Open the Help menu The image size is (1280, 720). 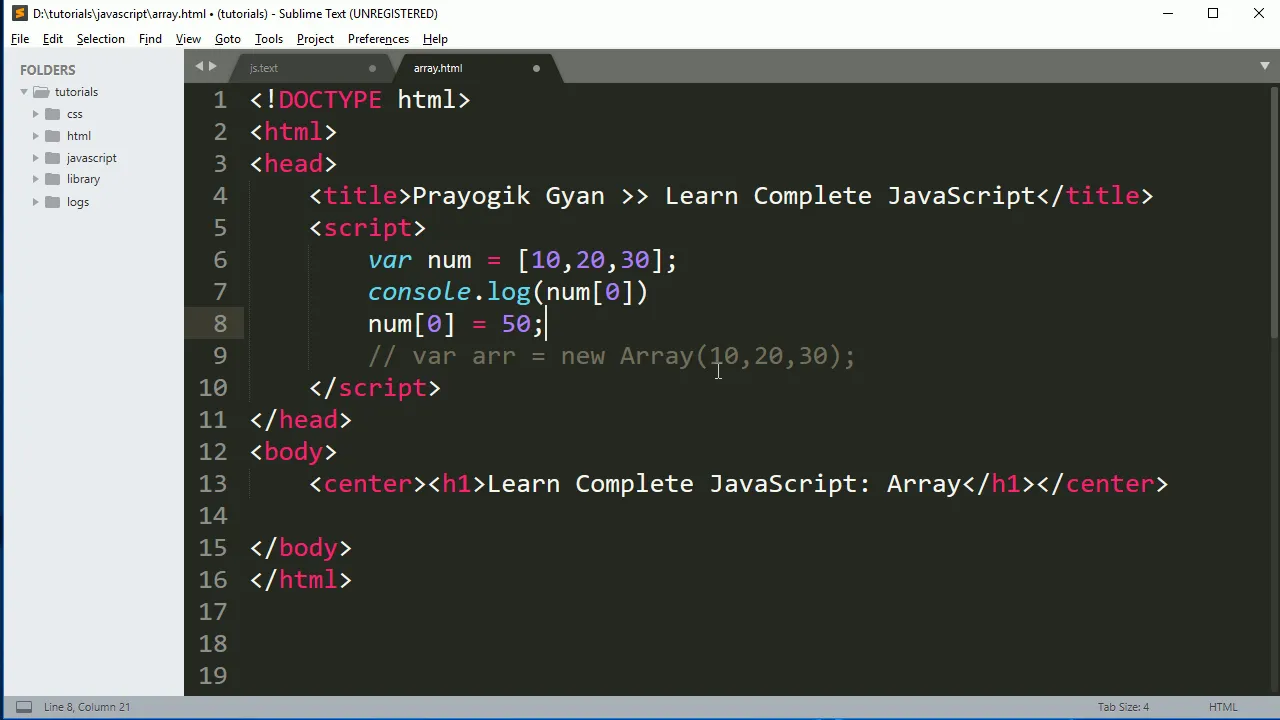[x=435, y=39]
